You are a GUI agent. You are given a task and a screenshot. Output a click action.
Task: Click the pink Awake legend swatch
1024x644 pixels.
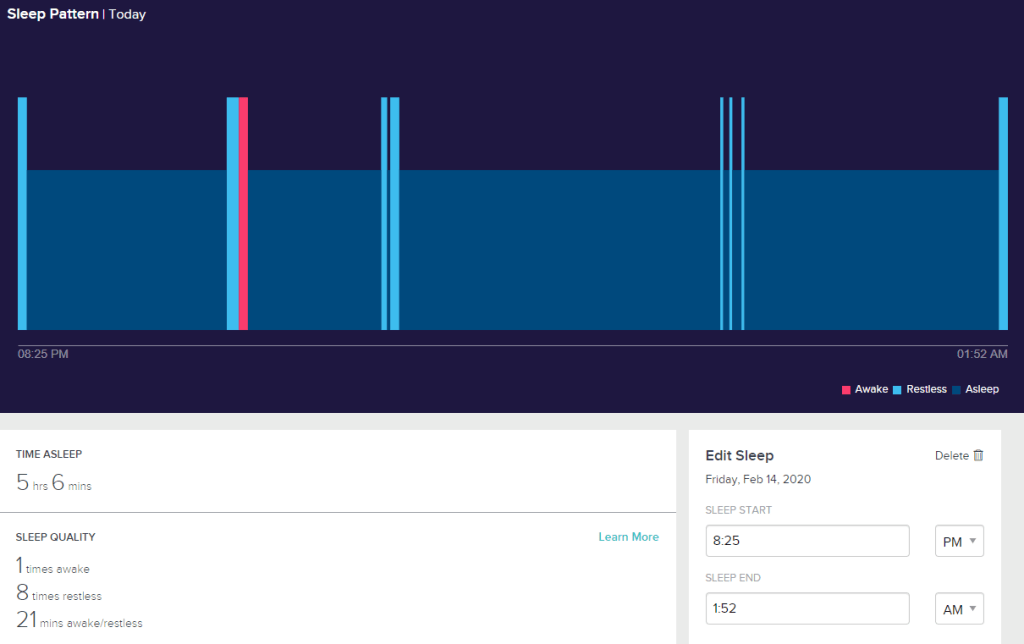pos(846,390)
